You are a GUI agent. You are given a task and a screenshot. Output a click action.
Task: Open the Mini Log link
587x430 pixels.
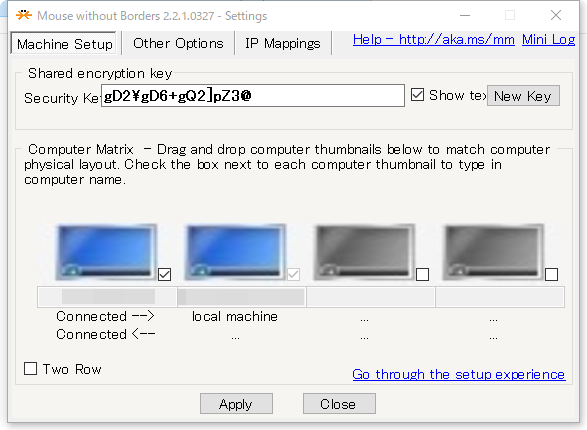point(548,39)
